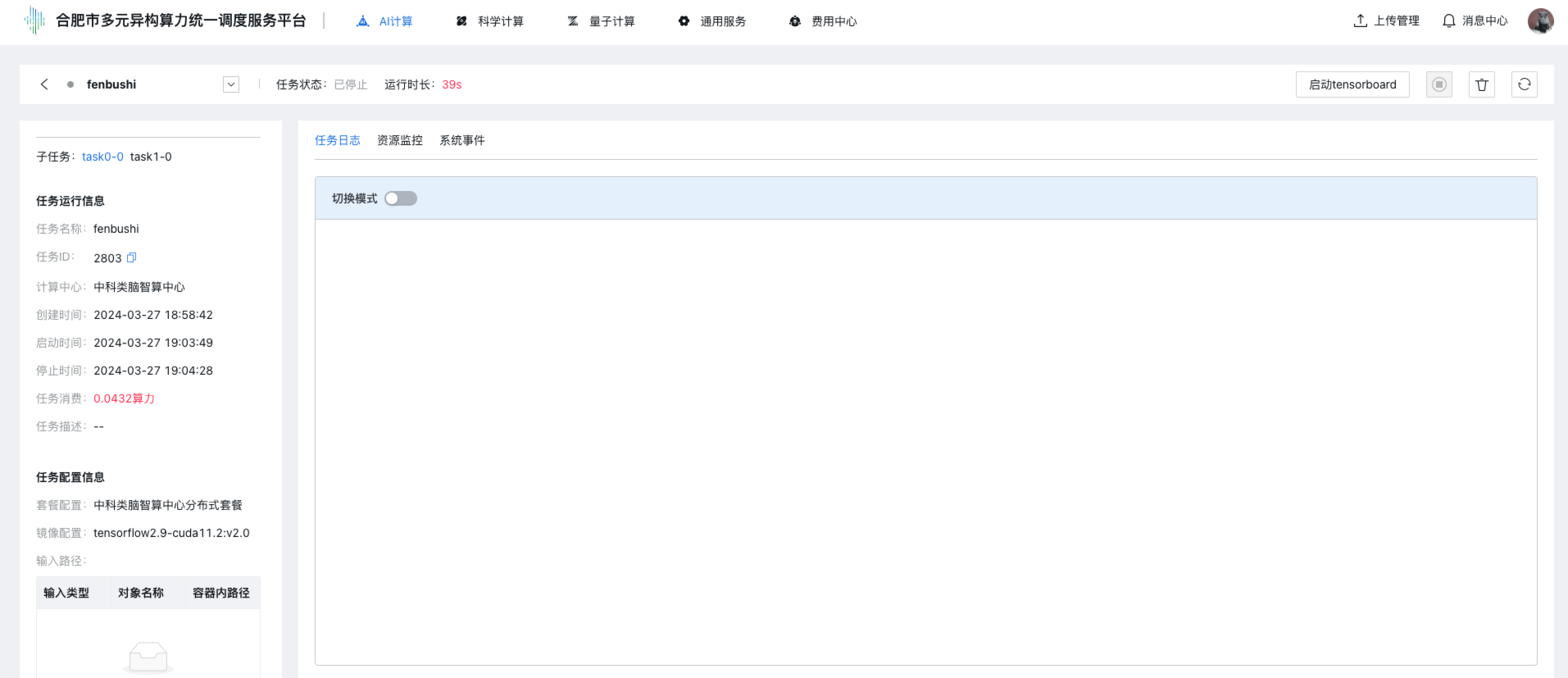
Task: Click the upload management icon
Action: click(1361, 21)
